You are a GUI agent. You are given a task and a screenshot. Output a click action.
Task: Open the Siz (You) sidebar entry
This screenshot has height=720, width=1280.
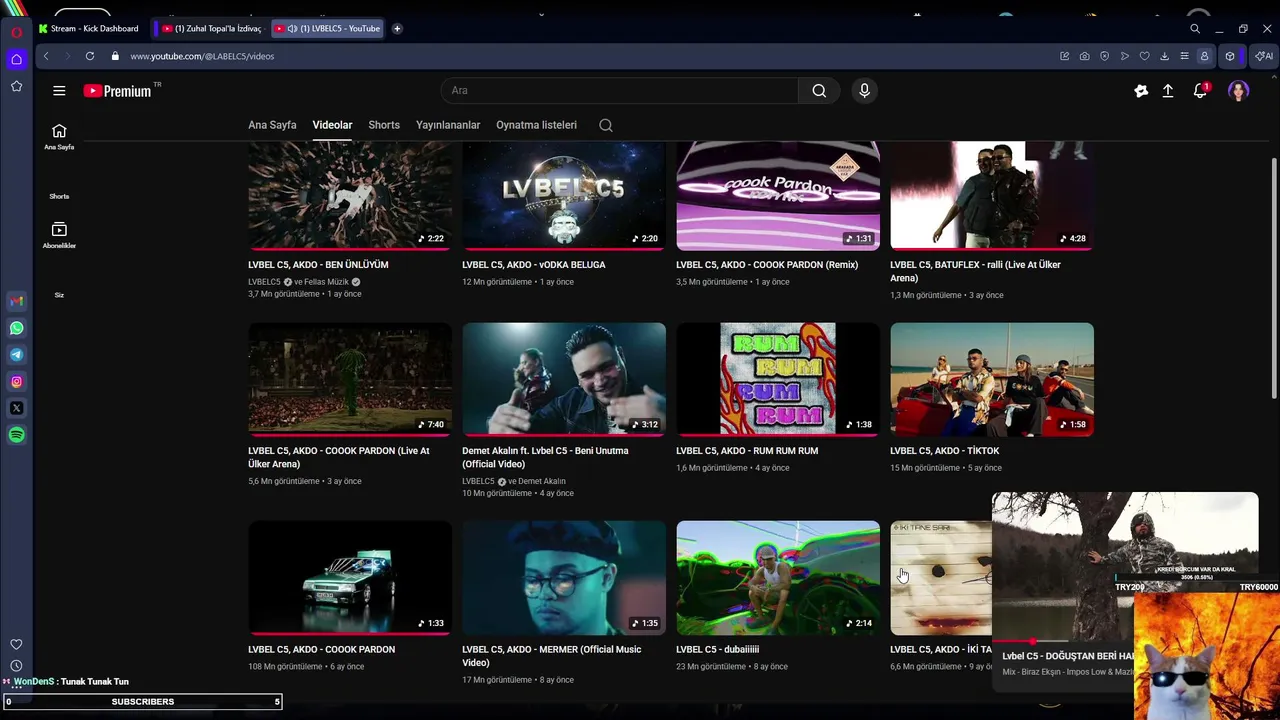tap(59, 295)
